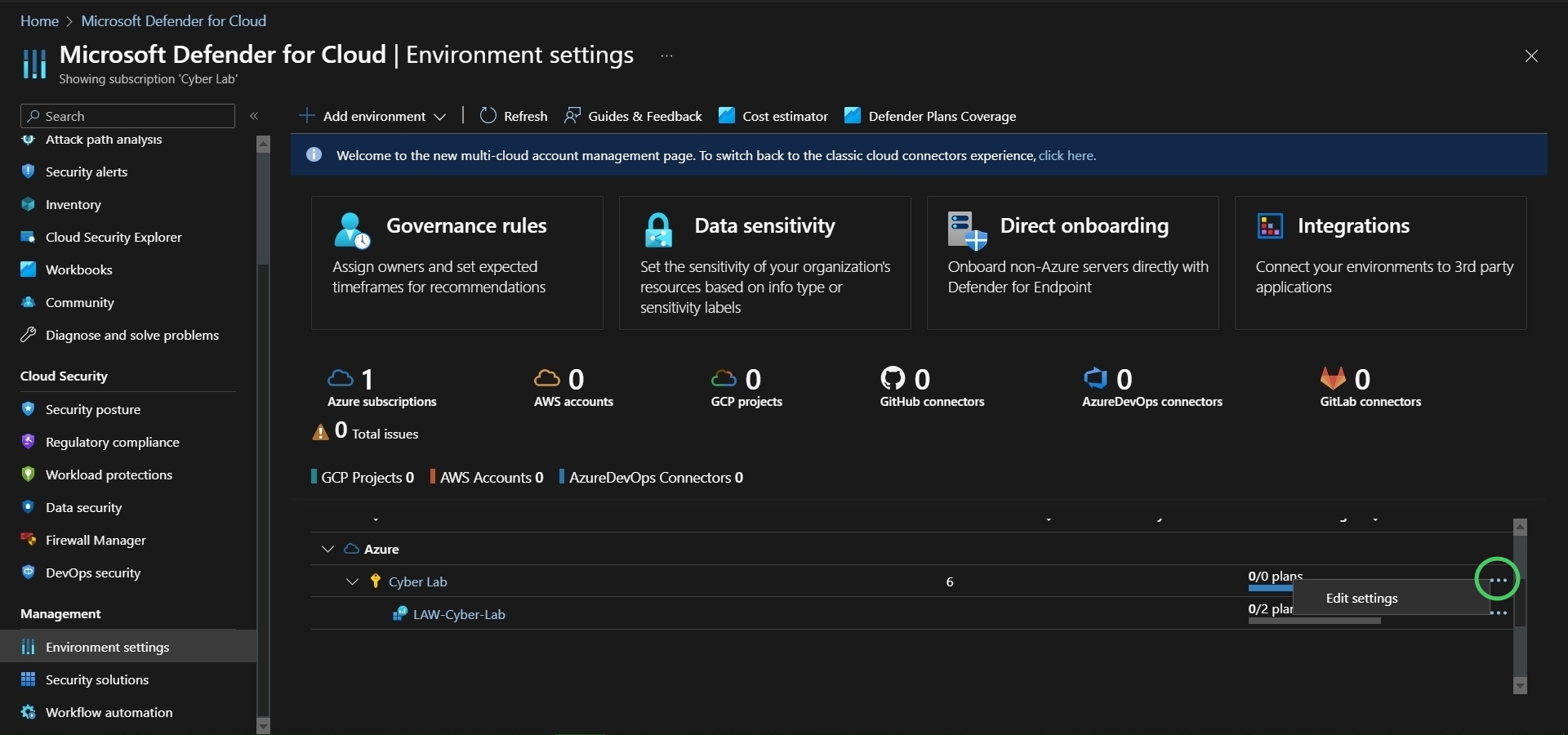Click the GitLab connectors fox icon
Image resolution: width=1568 pixels, height=735 pixels.
point(1333,378)
